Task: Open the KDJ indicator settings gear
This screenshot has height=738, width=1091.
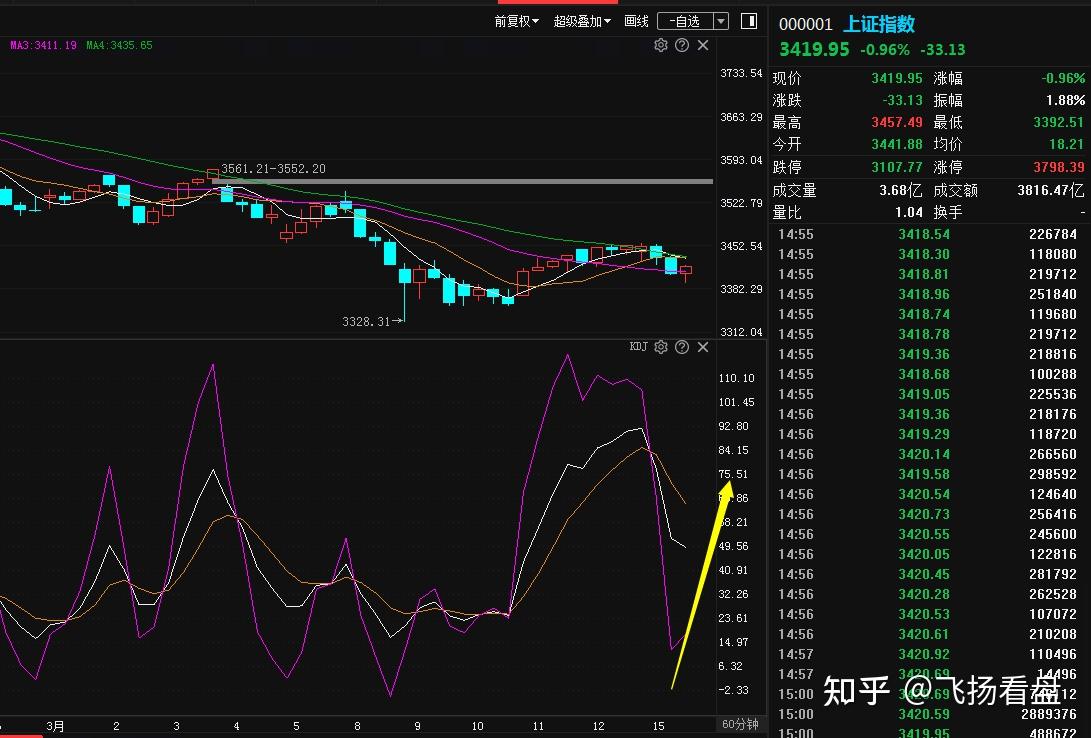Action: click(x=661, y=347)
